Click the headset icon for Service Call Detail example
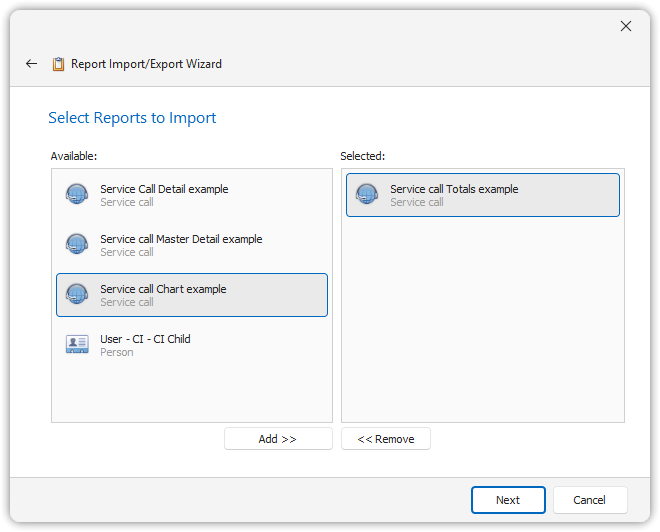660x532 pixels. [x=77, y=195]
